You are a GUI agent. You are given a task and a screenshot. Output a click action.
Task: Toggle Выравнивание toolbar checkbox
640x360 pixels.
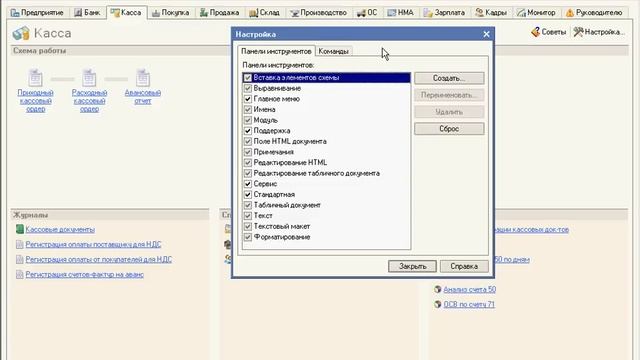point(248,88)
